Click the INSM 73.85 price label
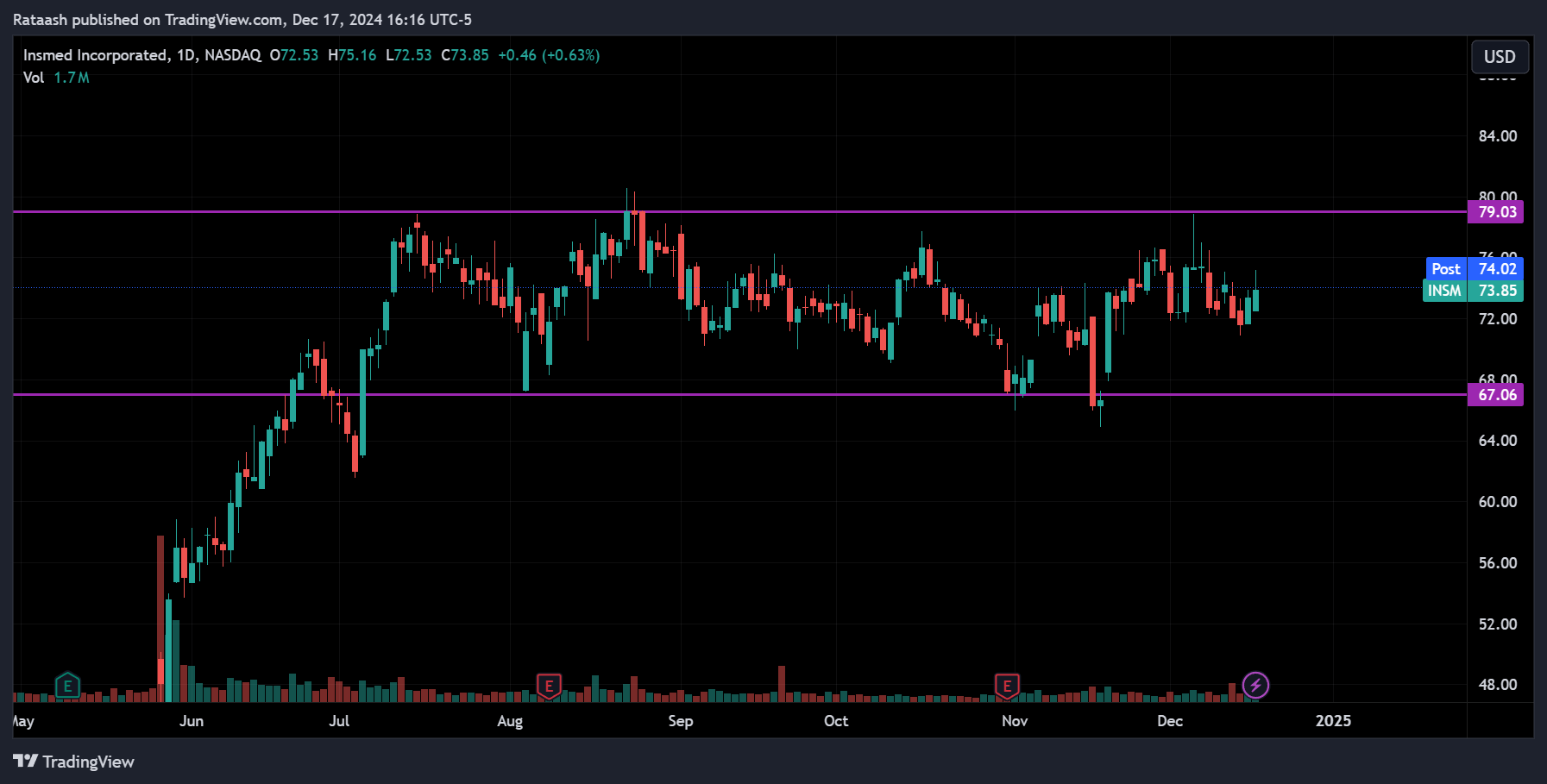The width and height of the screenshot is (1547, 784). coord(1473,291)
